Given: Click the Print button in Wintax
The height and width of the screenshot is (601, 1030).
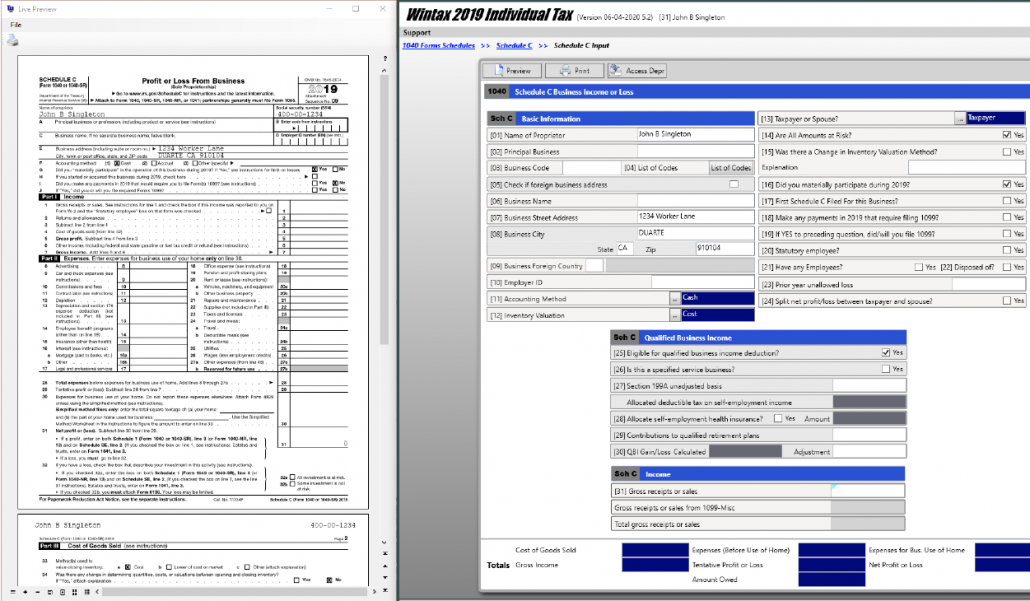Looking at the screenshot, I should (x=575, y=70).
